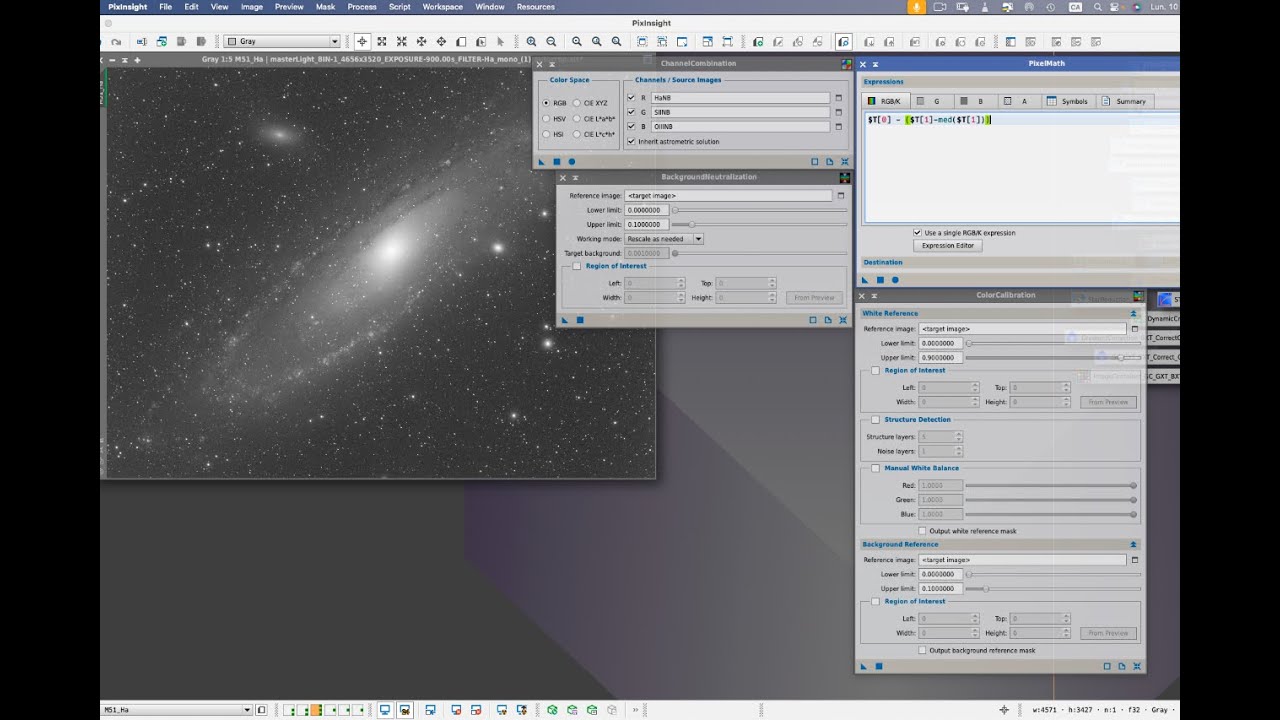Enable Output white reference mask

922,531
